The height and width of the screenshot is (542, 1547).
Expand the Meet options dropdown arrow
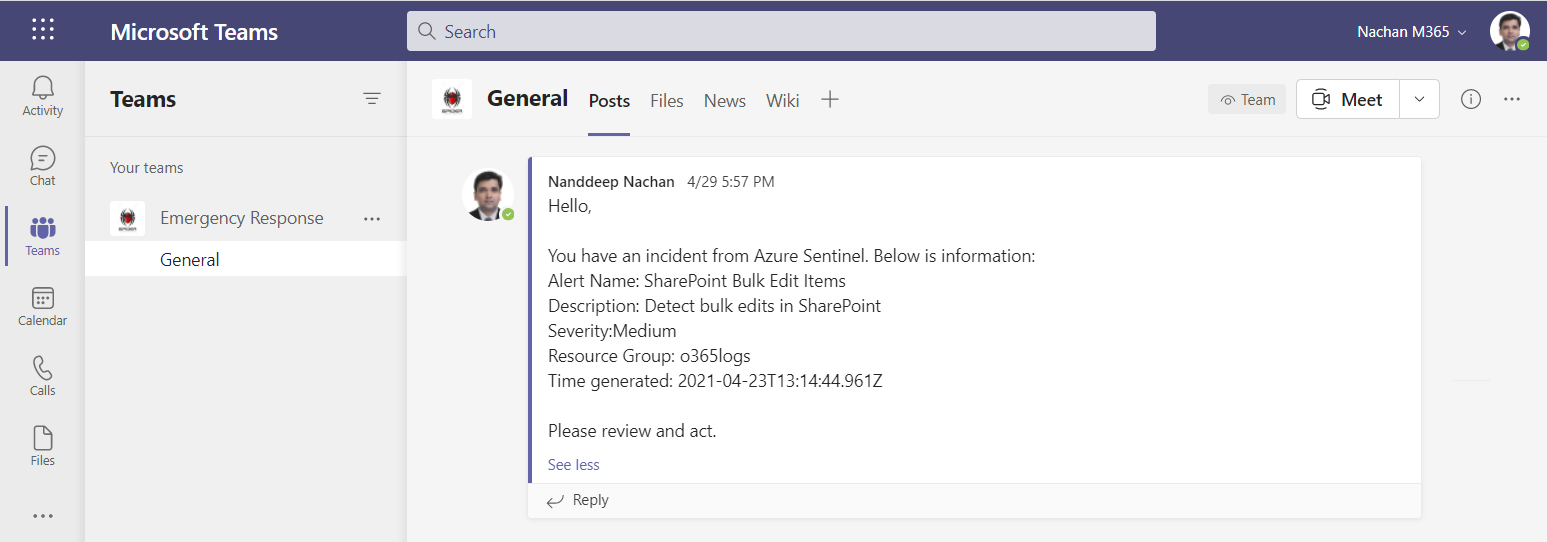1419,99
